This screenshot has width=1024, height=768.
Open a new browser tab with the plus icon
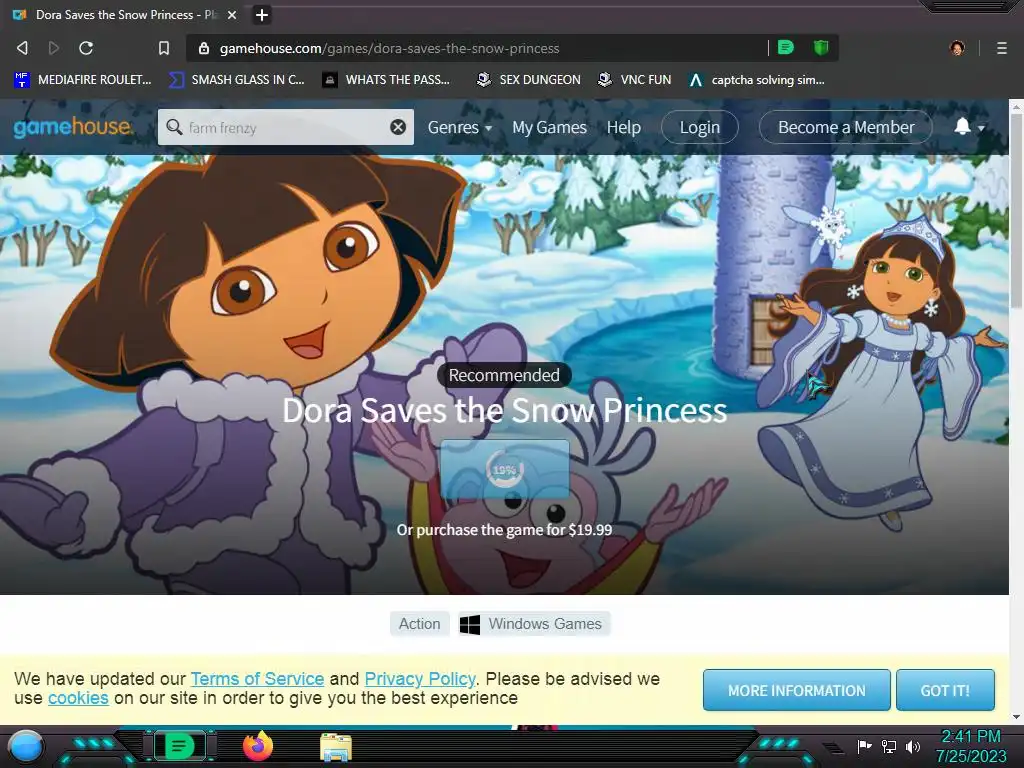click(262, 14)
